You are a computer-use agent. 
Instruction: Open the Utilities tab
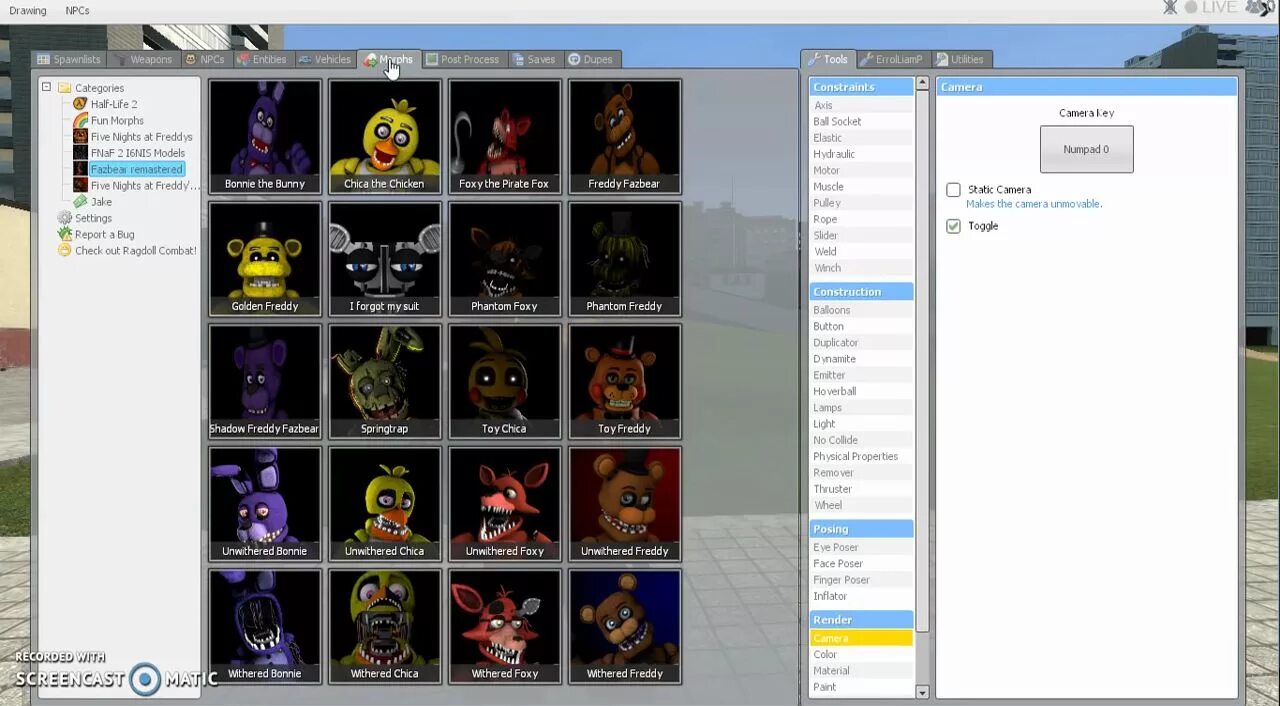pyautogui.click(x=961, y=59)
